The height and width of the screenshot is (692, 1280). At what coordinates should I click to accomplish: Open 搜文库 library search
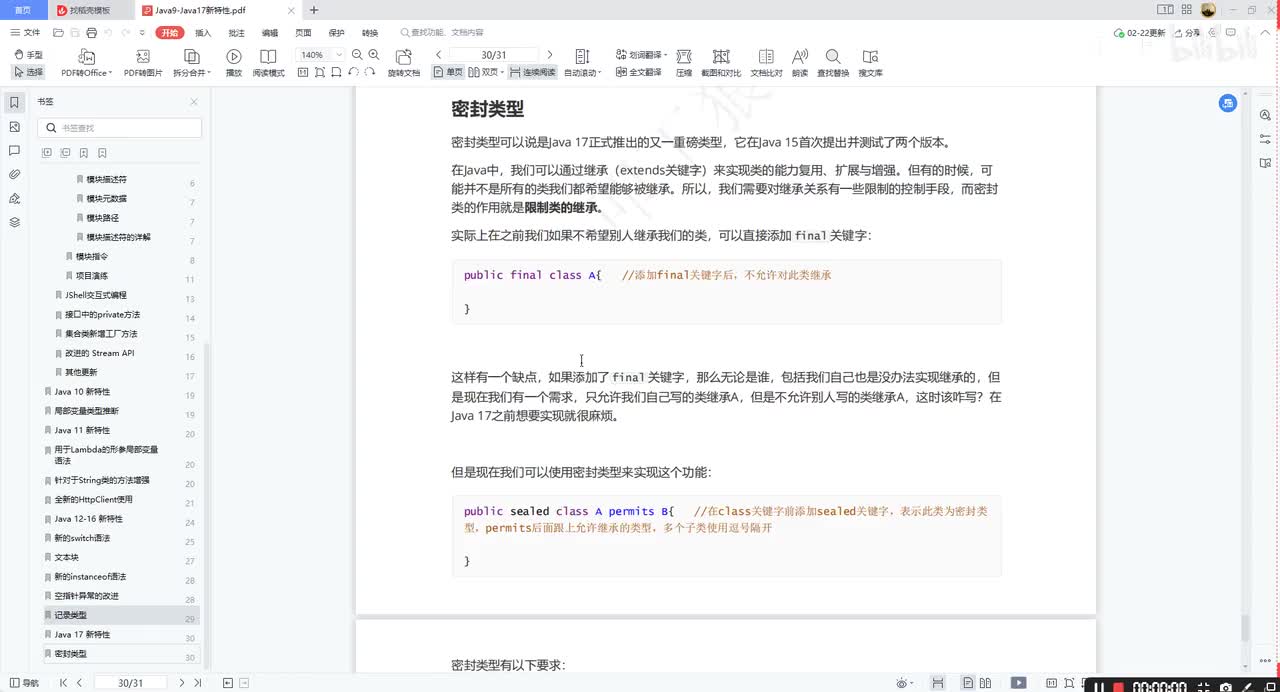coord(870,62)
